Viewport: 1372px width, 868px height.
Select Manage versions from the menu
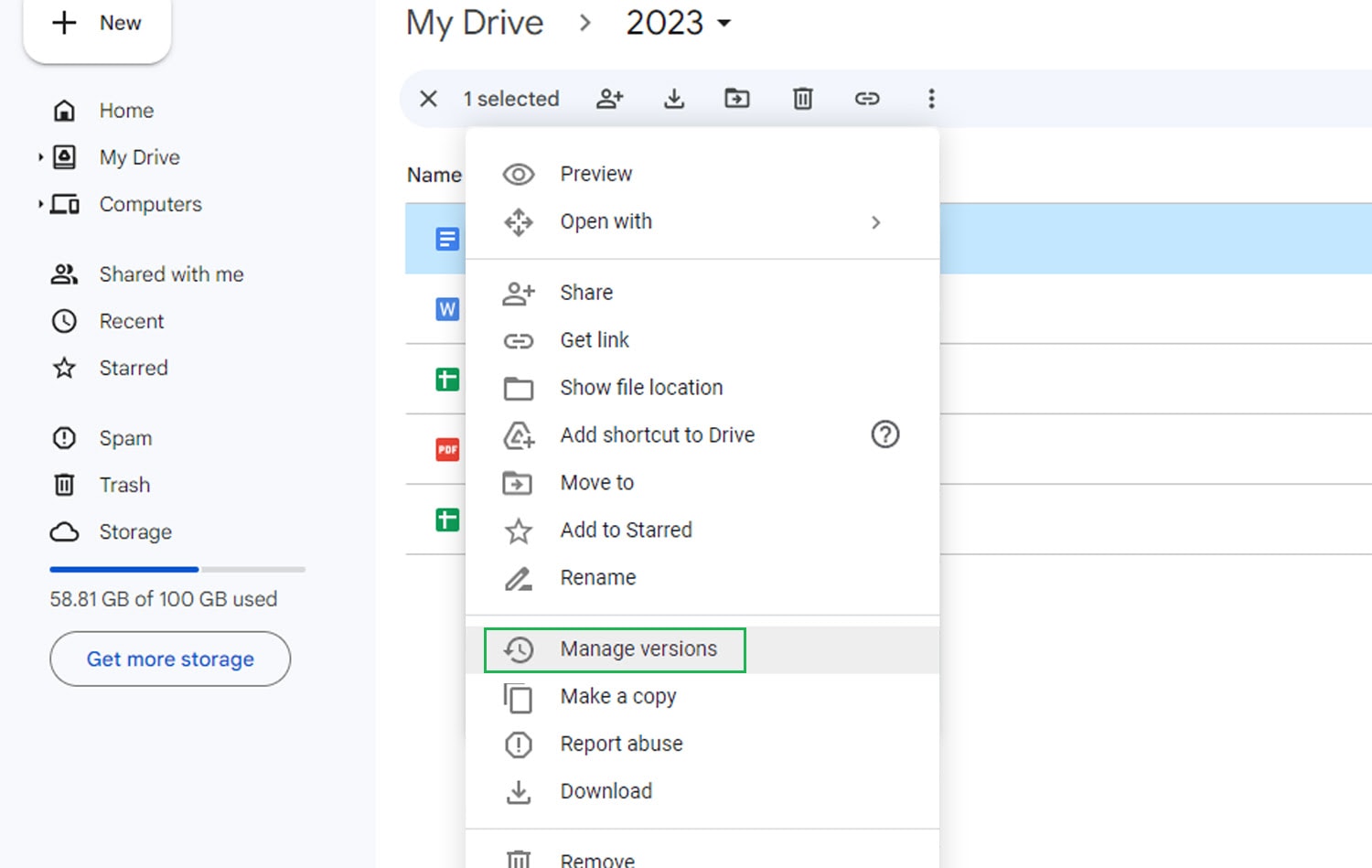pos(638,648)
